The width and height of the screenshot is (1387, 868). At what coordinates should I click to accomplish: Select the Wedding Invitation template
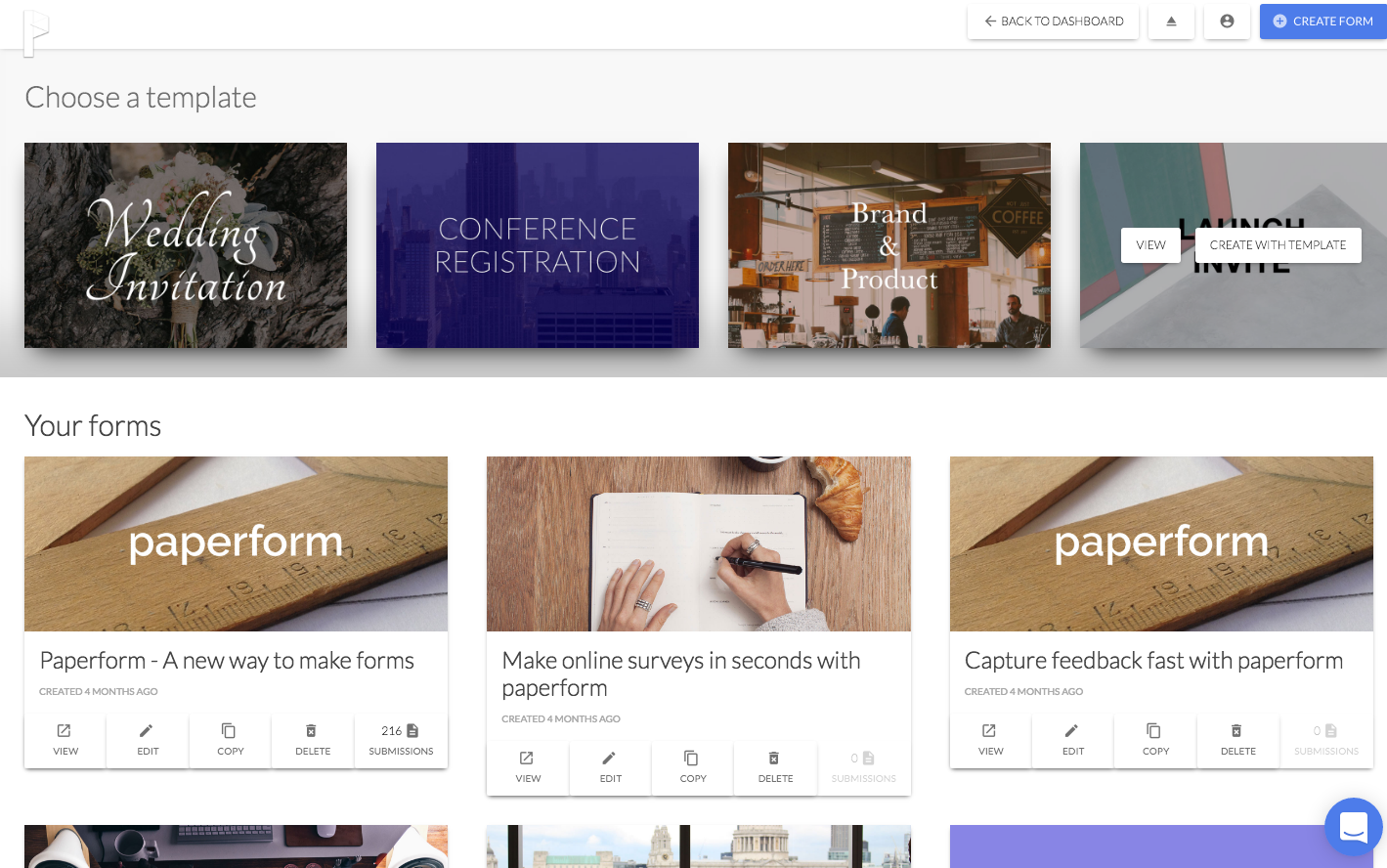186,245
